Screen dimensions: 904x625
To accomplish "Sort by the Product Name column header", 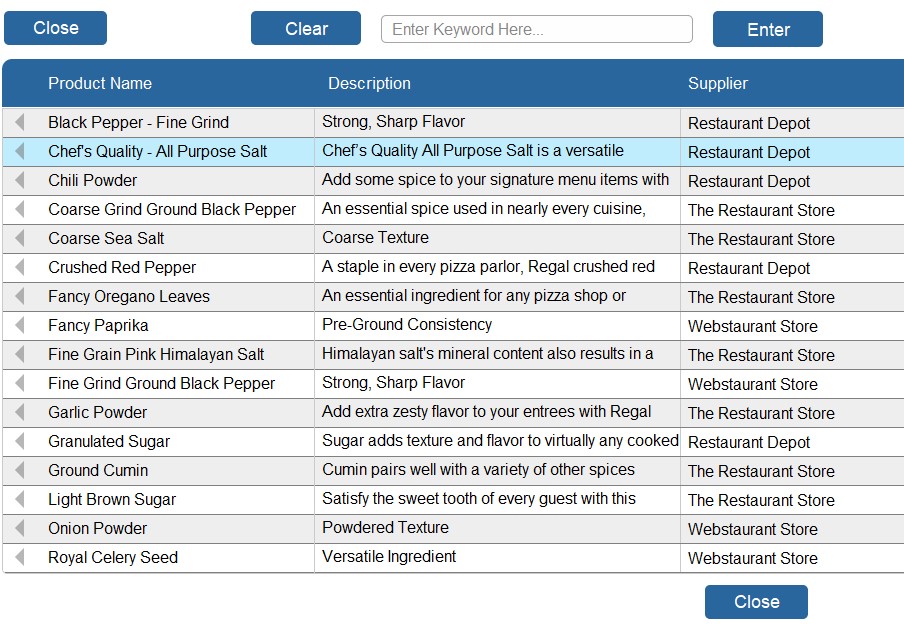I will [x=100, y=84].
